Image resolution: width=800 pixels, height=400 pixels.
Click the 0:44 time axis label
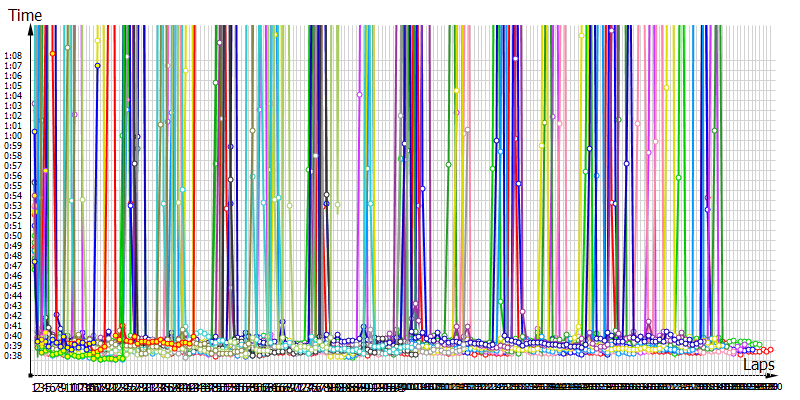tap(13, 296)
